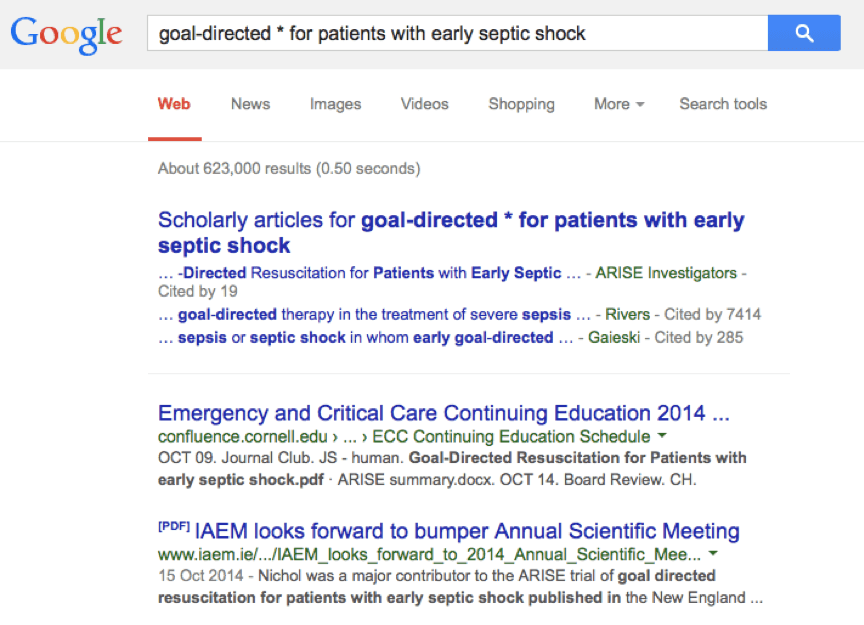This screenshot has height=625, width=864.
Task: Select the Web tab
Action: pyautogui.click(x=174, y=104)
